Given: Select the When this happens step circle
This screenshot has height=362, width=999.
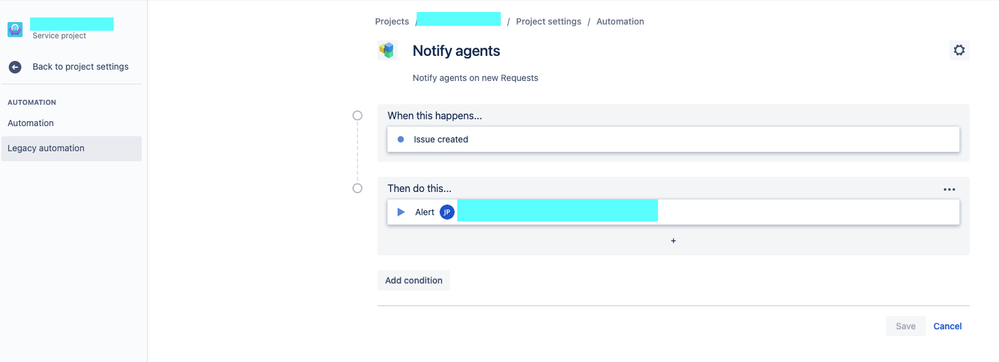Looking at the screenshot, I should pyautogui.click(x=357, y=115).
